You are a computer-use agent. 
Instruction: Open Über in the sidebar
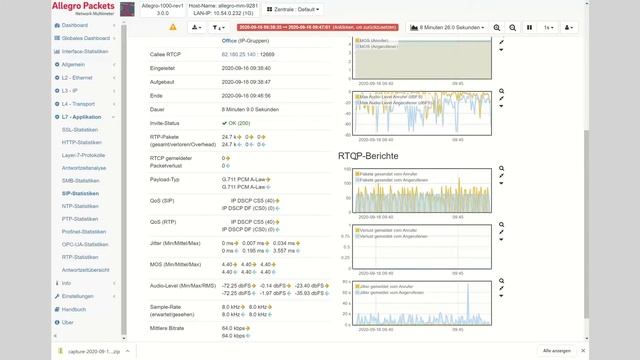click(67, 322)
